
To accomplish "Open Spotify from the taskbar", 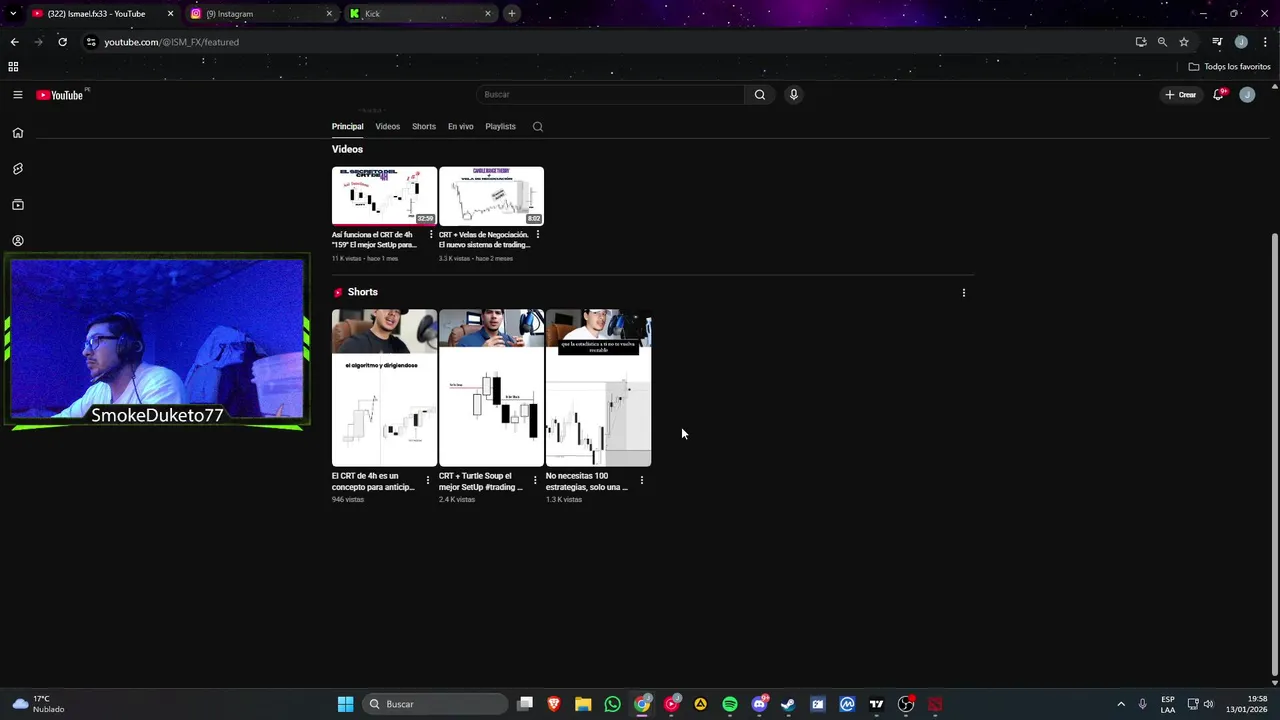I will (x=730, y=704).
